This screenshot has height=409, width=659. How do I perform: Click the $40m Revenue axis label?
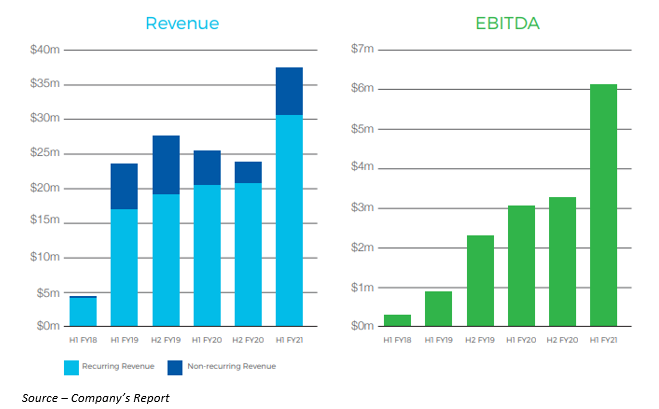[44, 48]
